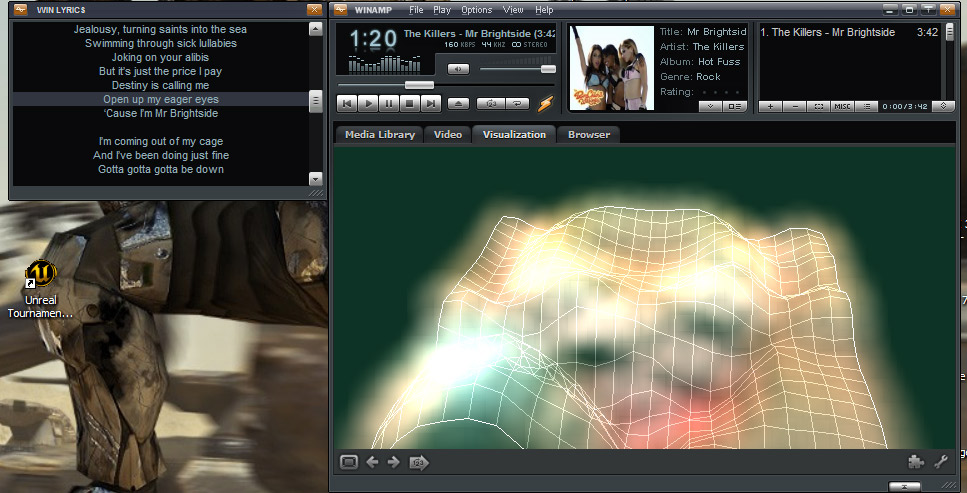
Task: Open the Media Library tab
Action: [380, 135]
